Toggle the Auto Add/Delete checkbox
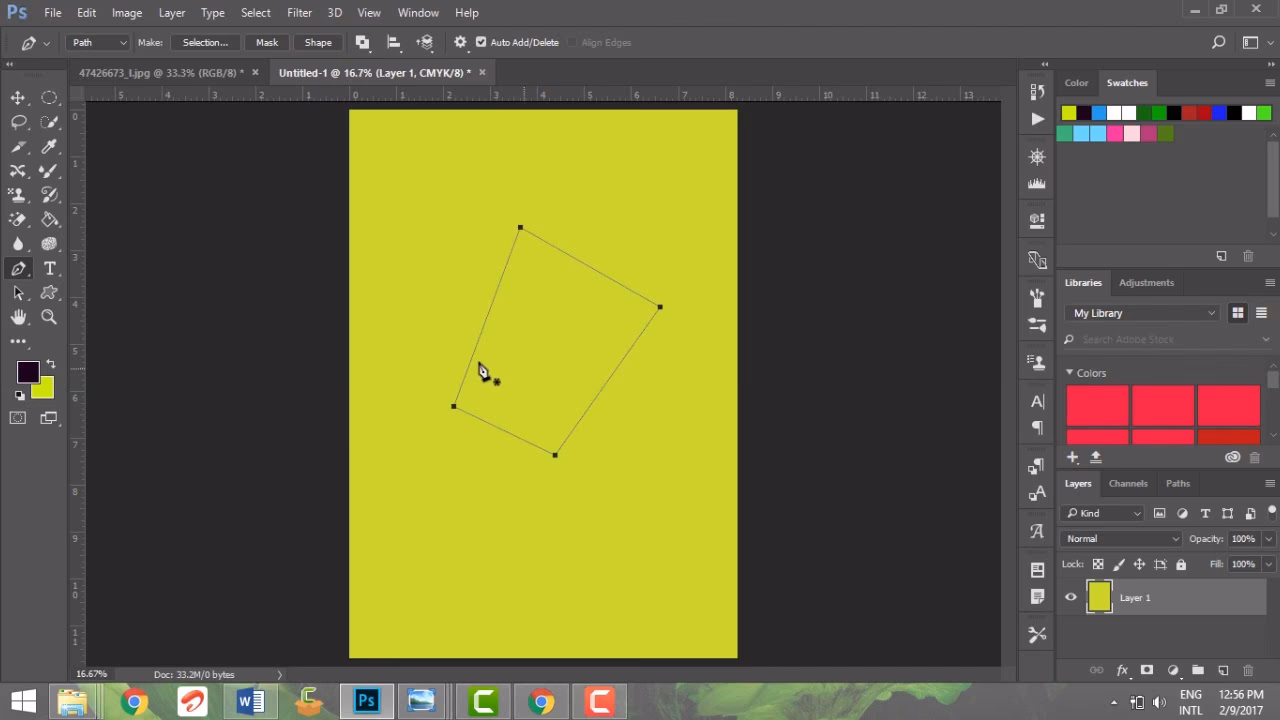 point(484,42)
